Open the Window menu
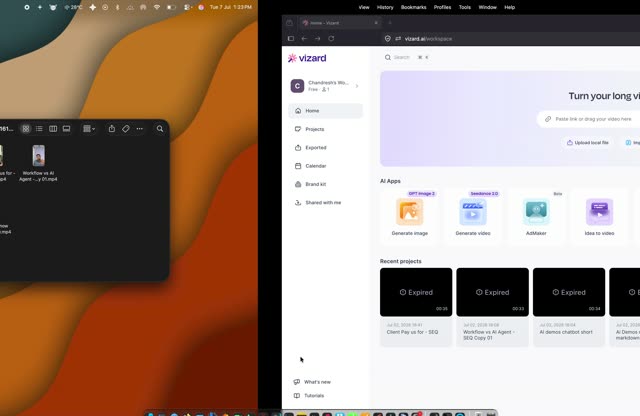The image size is (640, 416). pyautogui.click(x=487, y=7)
